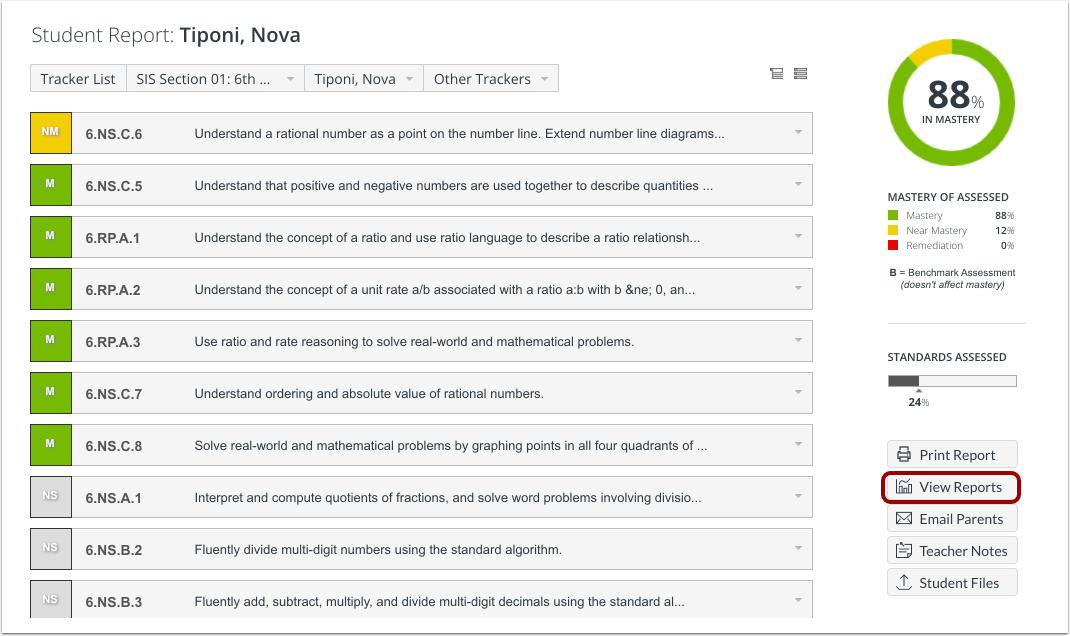The width and height of the screenshot is (1070, 636).
Task: Click the View Reports button
Action: tap(951, 487)
